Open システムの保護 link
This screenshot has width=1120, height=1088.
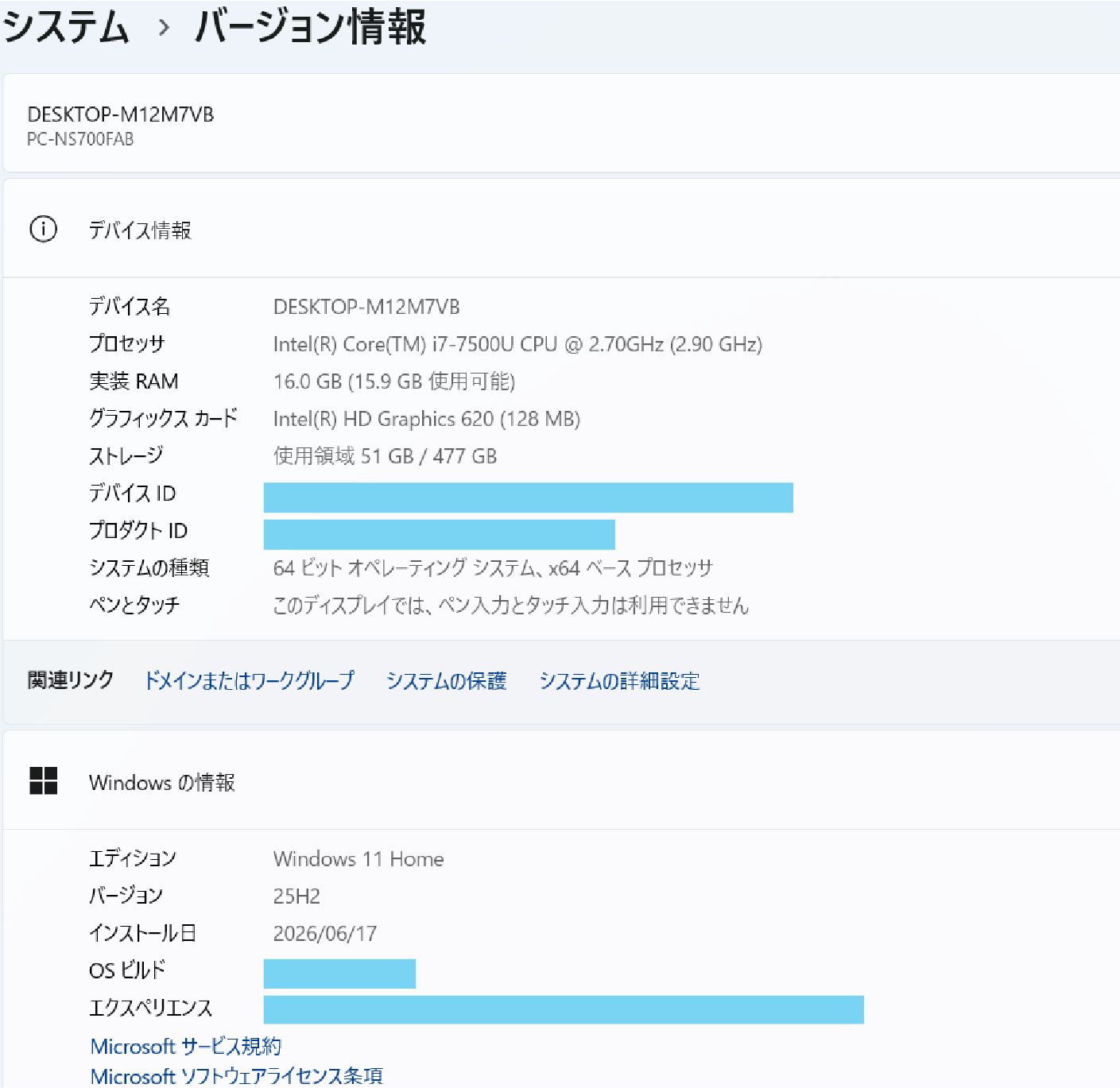[x=446, y=680]
